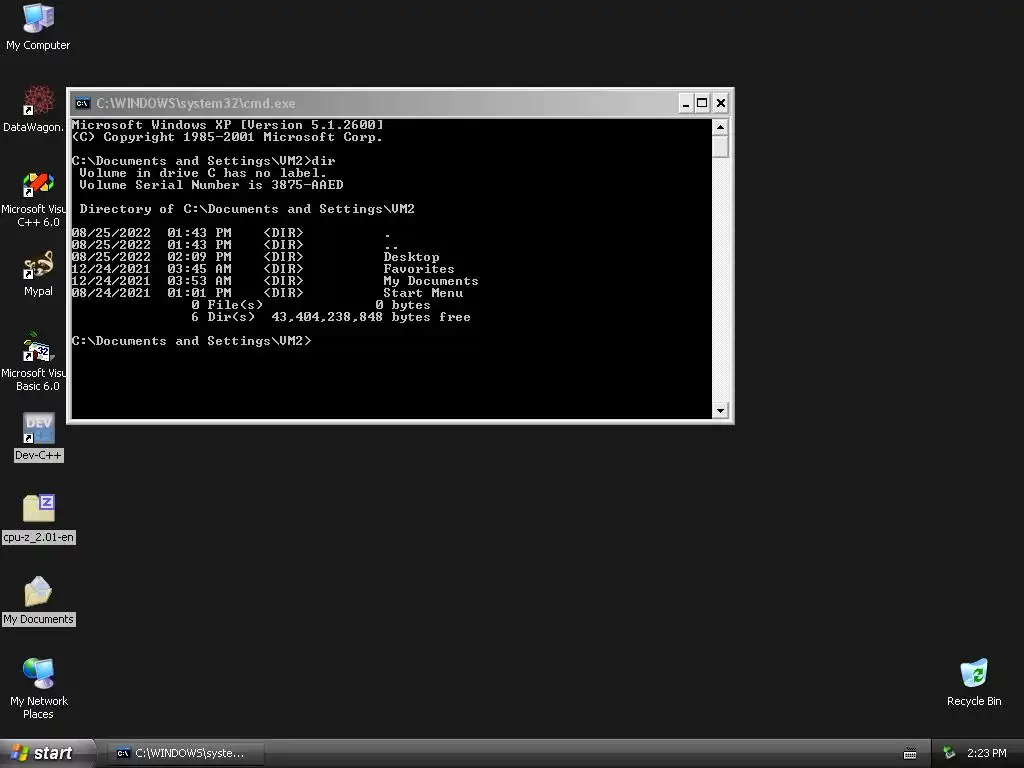Close the cmd.exe window
Screen dimensions: 1024x768
click(x=720, y=103)
